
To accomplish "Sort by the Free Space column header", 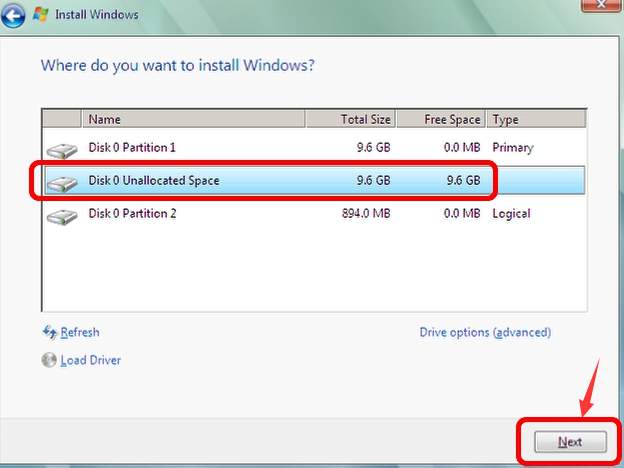I will (441, 119).
